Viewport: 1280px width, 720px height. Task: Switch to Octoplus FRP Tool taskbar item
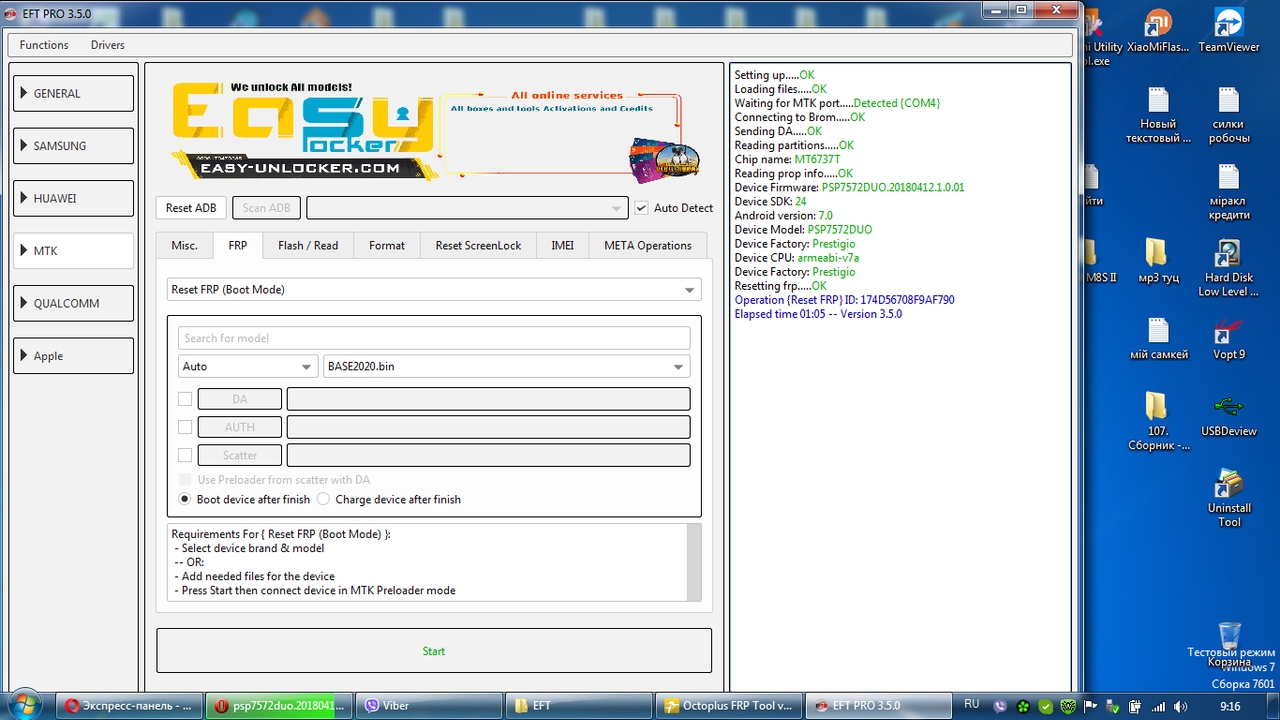coord(730,705)
